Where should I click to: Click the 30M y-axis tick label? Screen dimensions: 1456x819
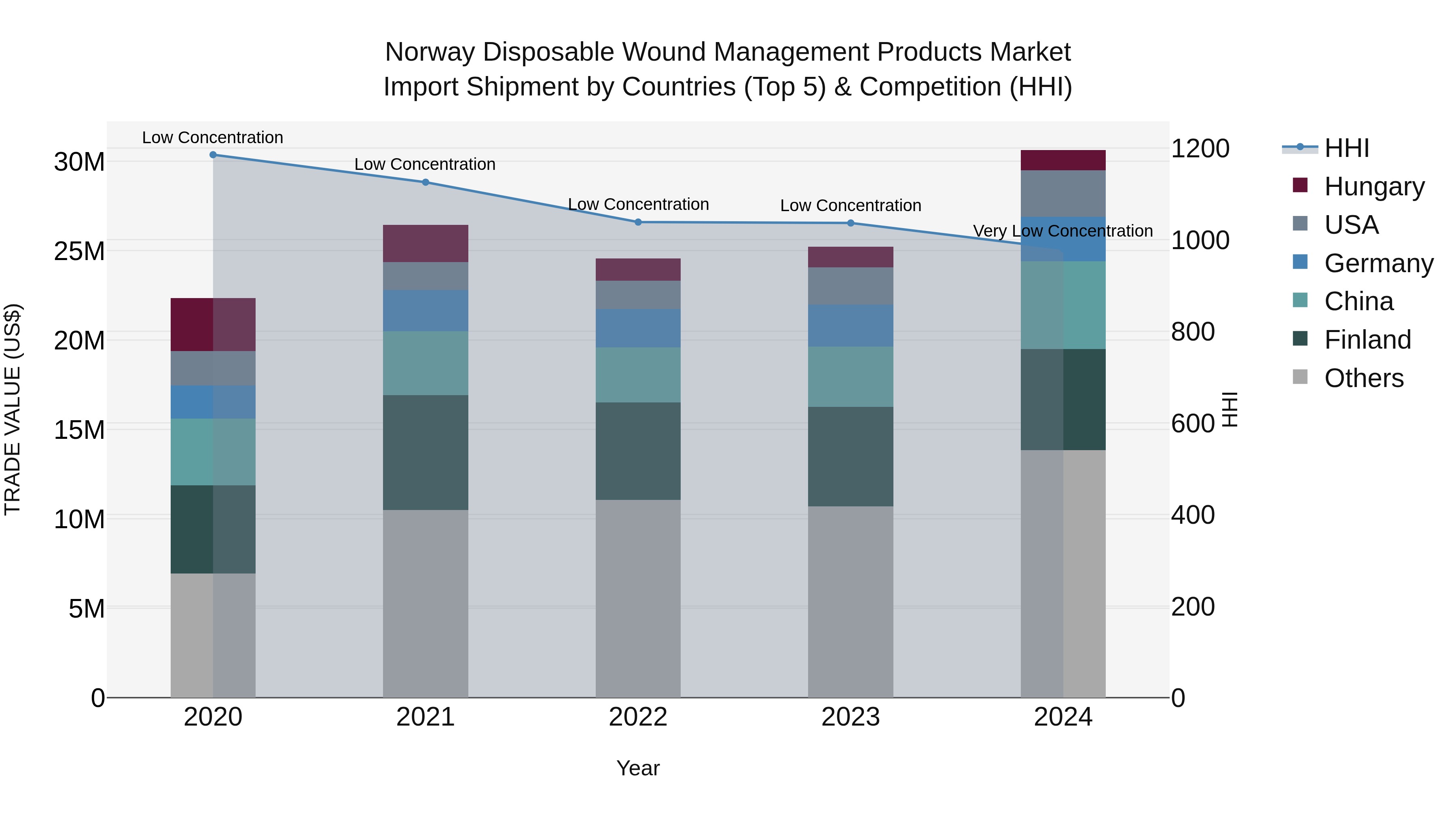point(79,162)
